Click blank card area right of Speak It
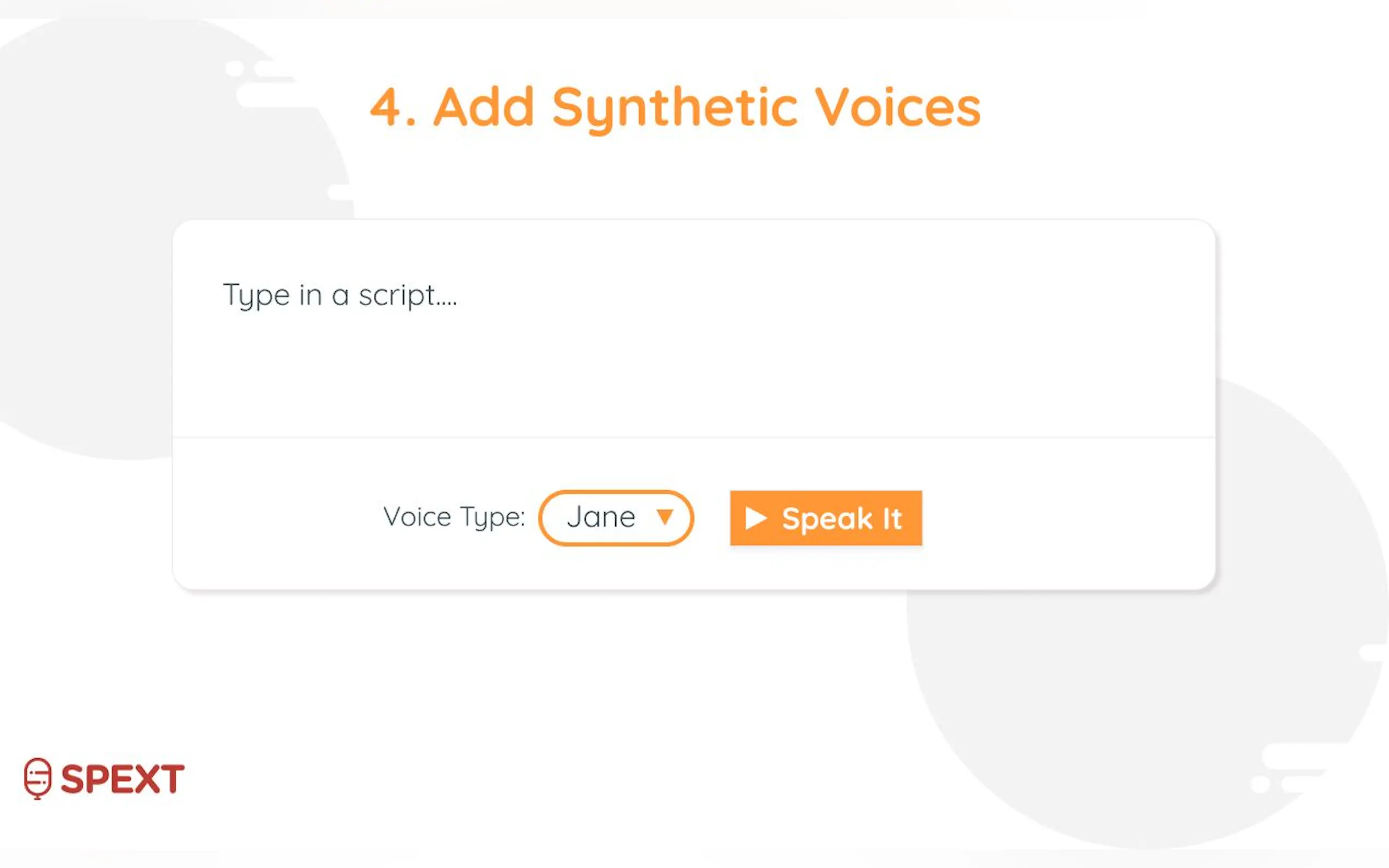Viewport: 1389px width, 868px height. pos(1063,517)
